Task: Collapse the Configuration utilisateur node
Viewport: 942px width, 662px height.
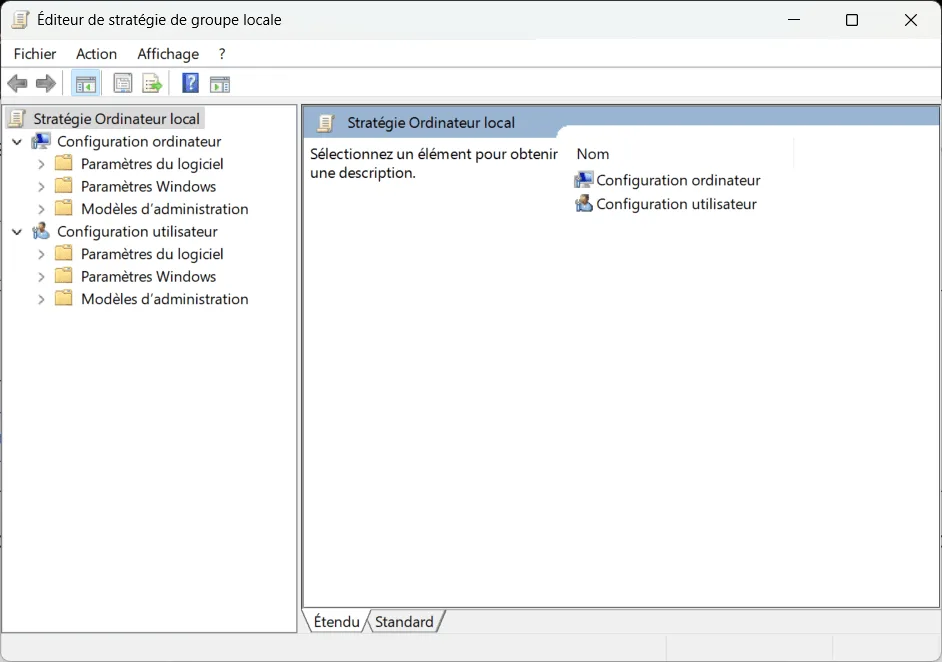Action: (17, 232)
